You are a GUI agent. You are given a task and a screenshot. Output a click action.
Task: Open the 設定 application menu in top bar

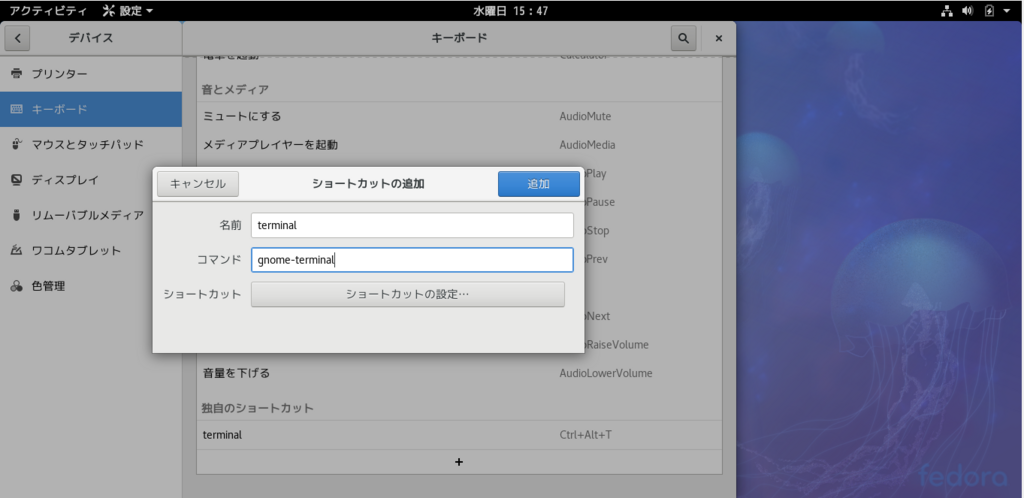(x=128, y=10)
